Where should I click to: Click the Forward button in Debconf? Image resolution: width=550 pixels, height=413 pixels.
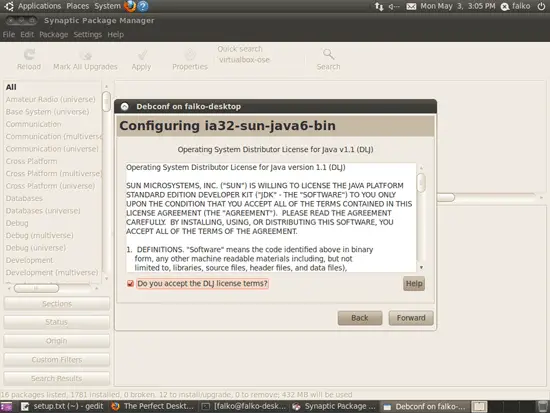click(x=411, y=318)
